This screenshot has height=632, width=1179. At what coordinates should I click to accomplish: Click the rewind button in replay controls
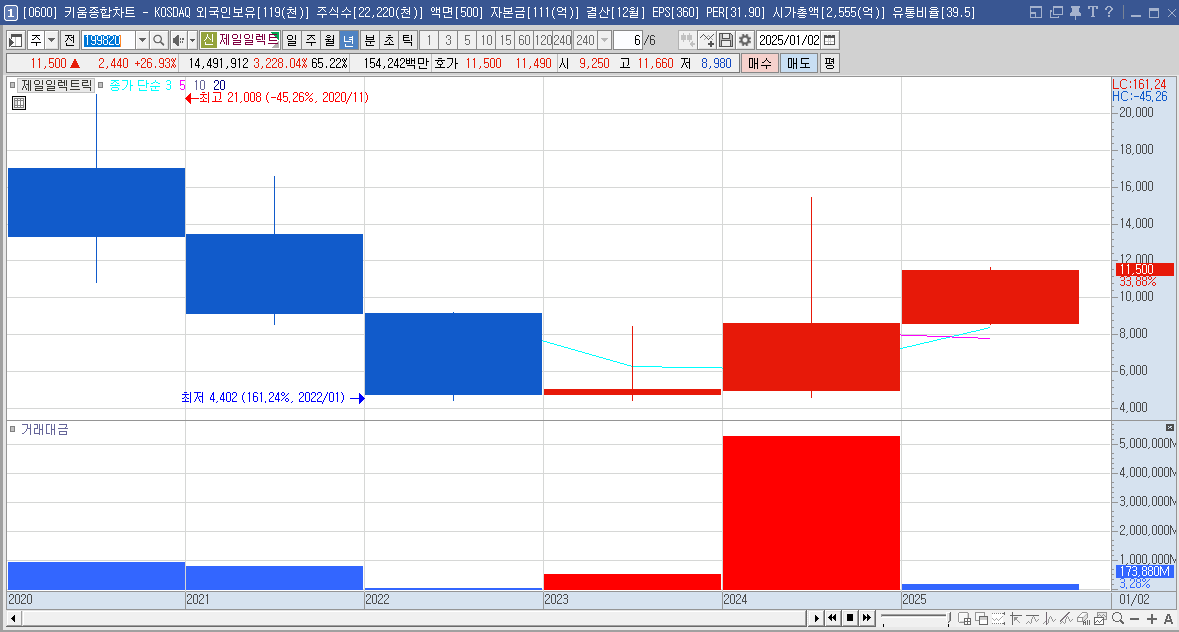click(832, 618)
